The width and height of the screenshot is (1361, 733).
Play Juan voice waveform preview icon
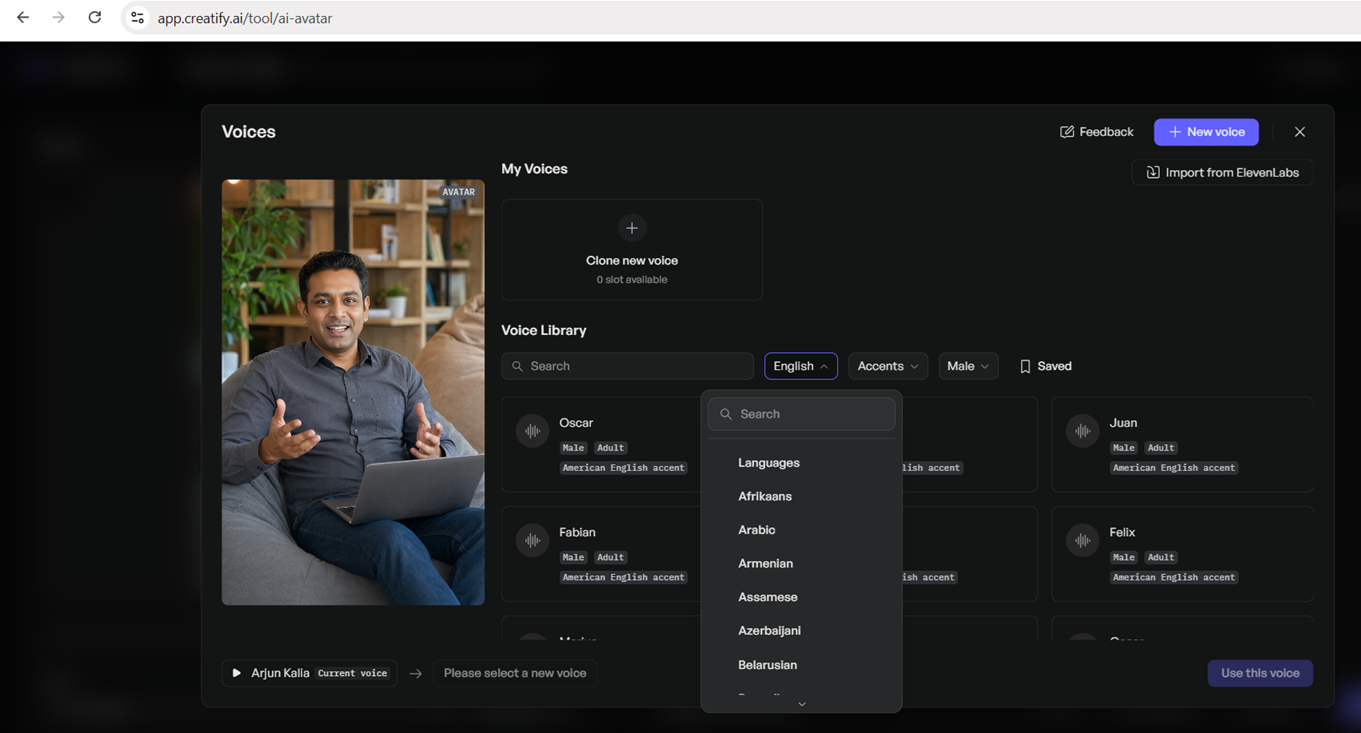(1083, 431)
